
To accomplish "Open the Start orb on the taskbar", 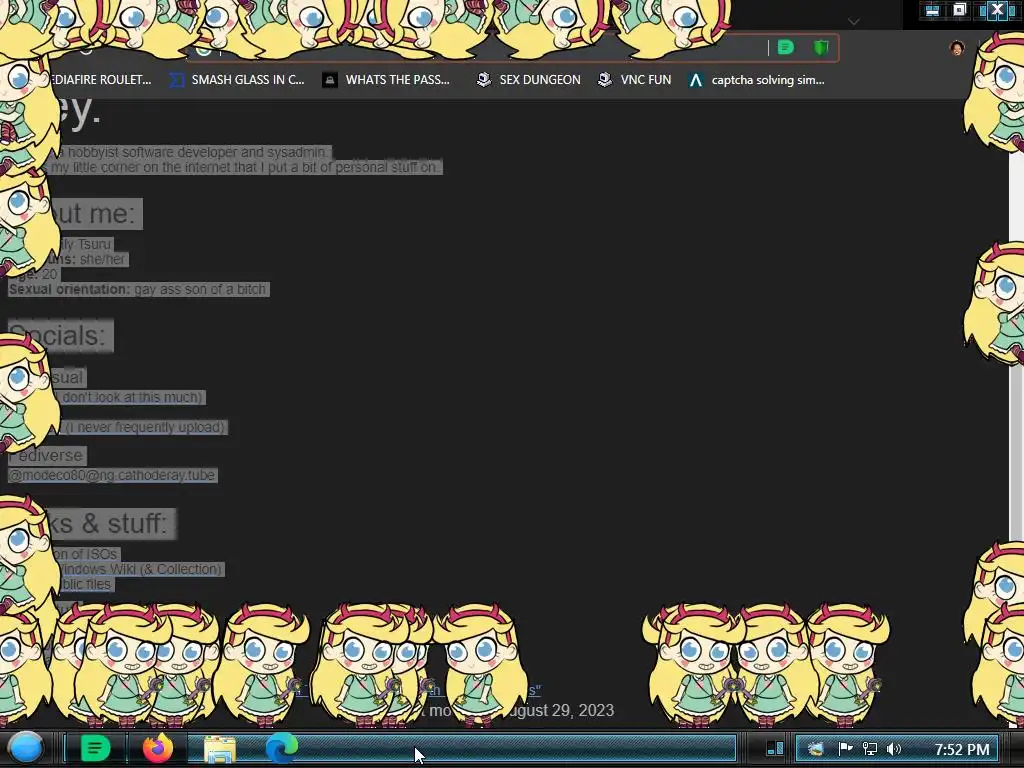I will pyautogui.click(x=26, y=748).
